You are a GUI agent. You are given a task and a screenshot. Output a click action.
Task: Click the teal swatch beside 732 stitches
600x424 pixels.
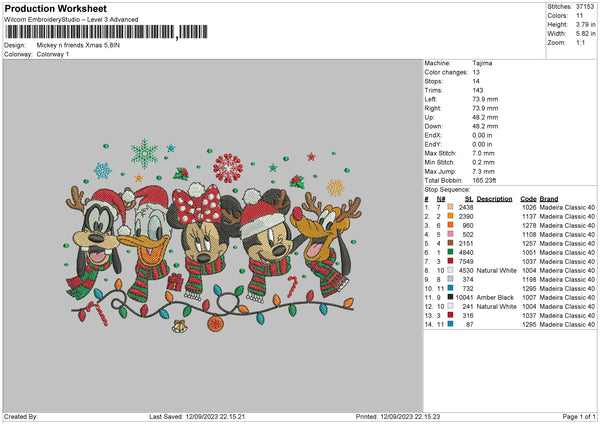click(450, 288)
